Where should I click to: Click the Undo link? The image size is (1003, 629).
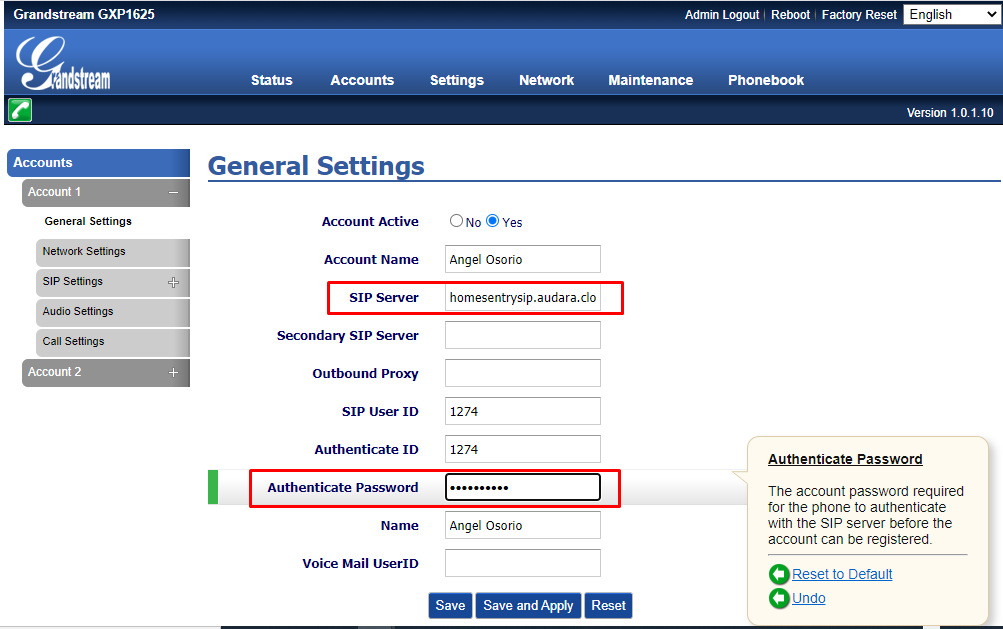click(809, 598)
